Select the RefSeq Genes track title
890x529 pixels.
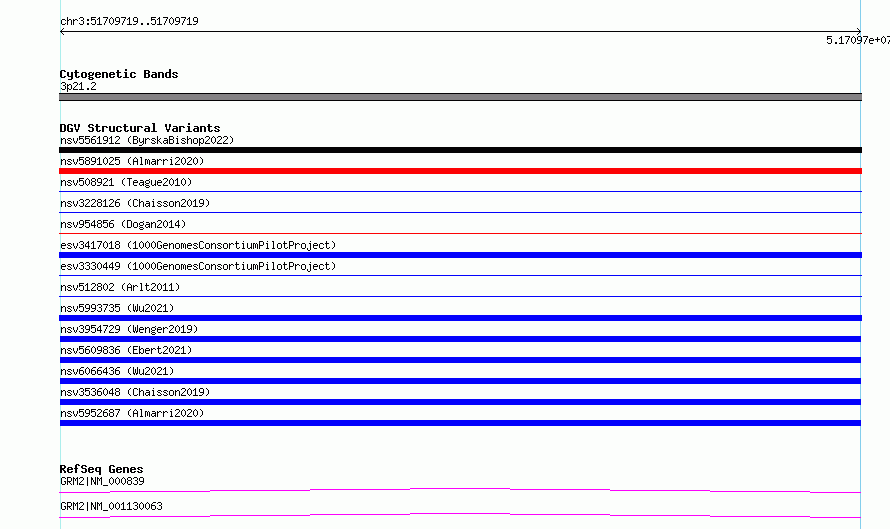point(102,469)
